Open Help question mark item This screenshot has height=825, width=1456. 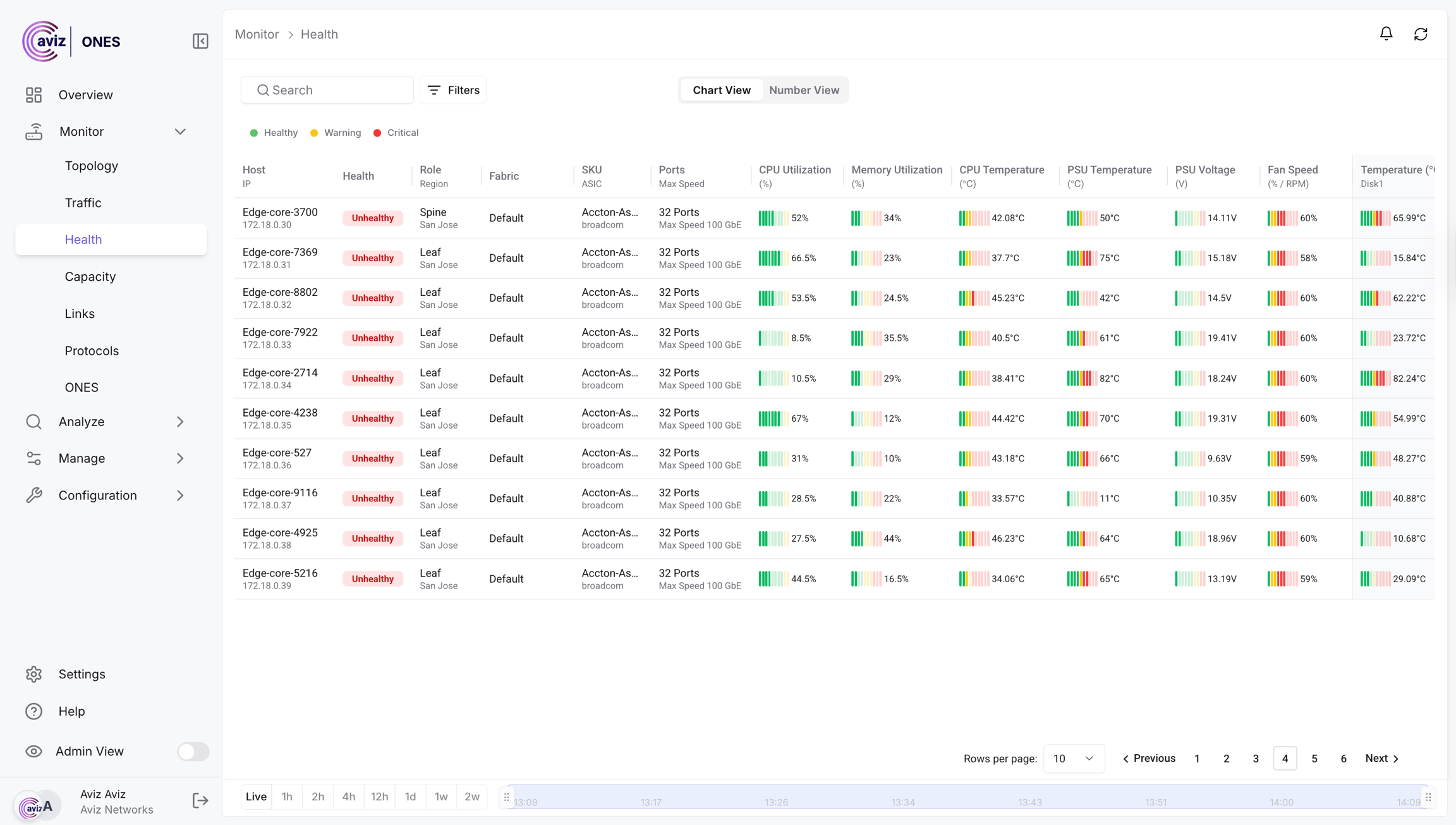(34, 711)
